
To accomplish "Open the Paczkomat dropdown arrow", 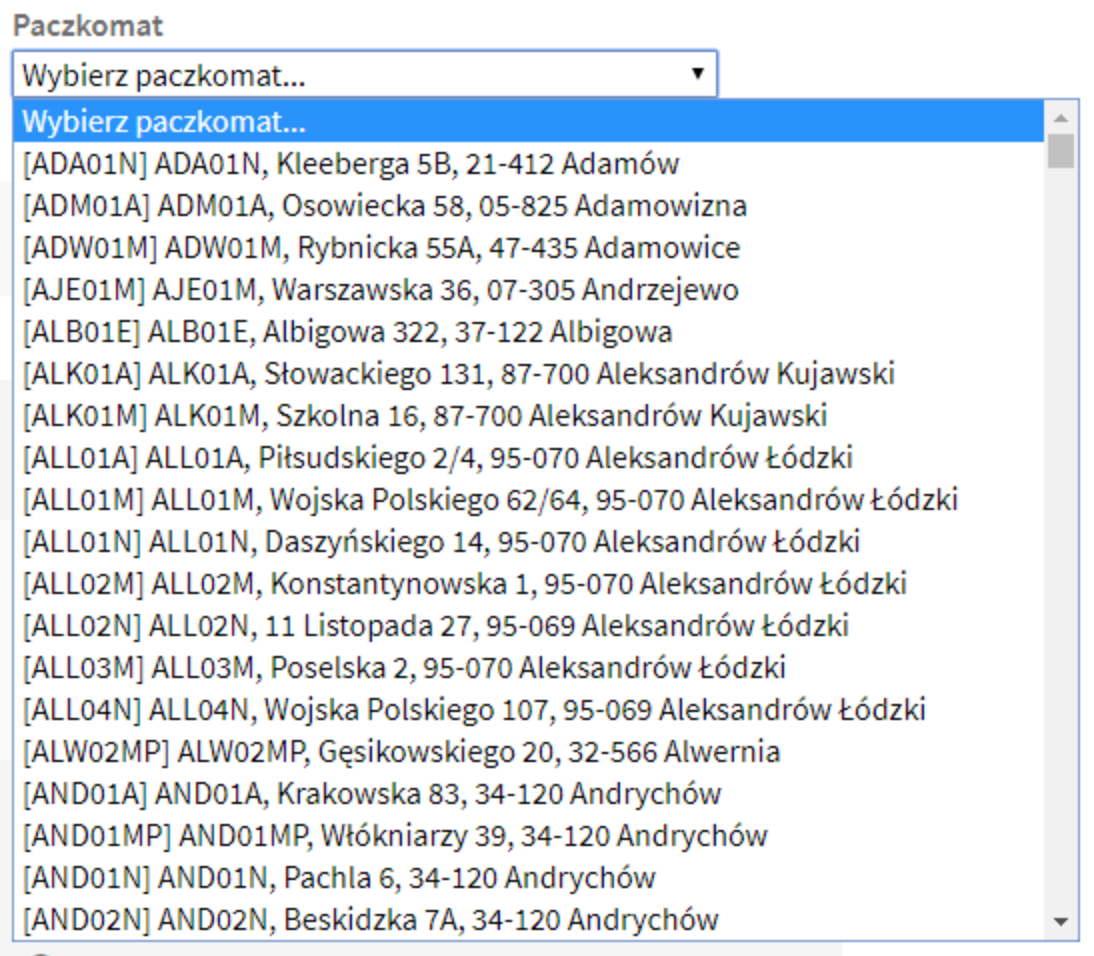I will tap(697, 74).
